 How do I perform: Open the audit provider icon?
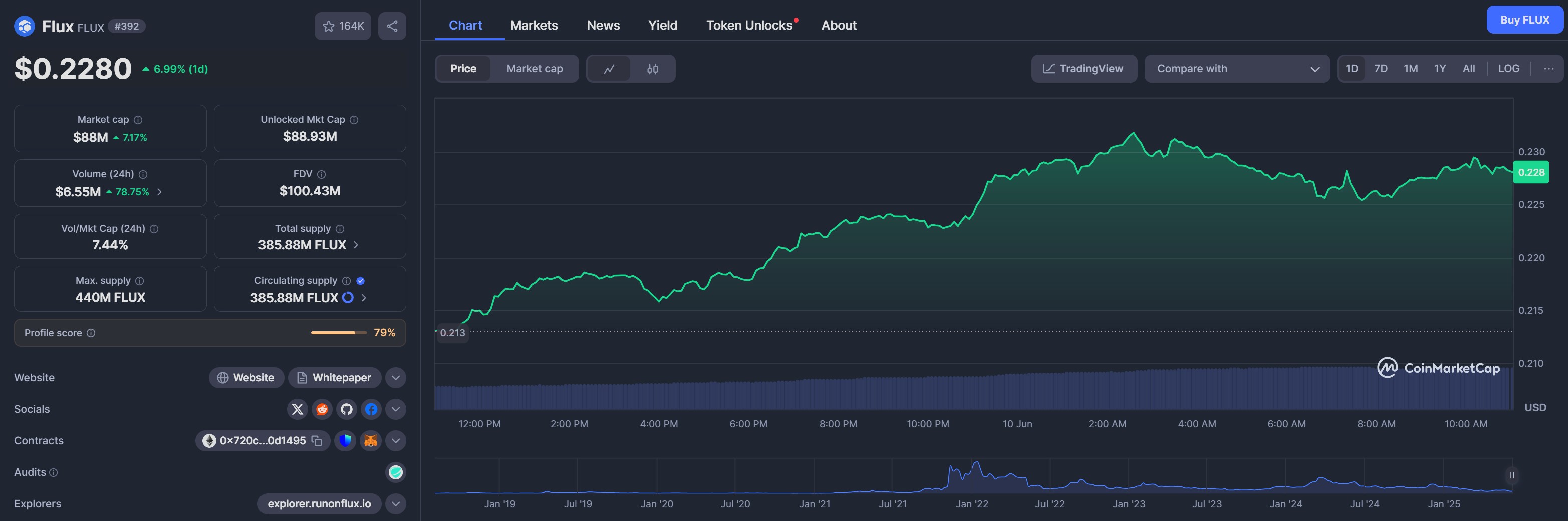(x=396, y=472)
